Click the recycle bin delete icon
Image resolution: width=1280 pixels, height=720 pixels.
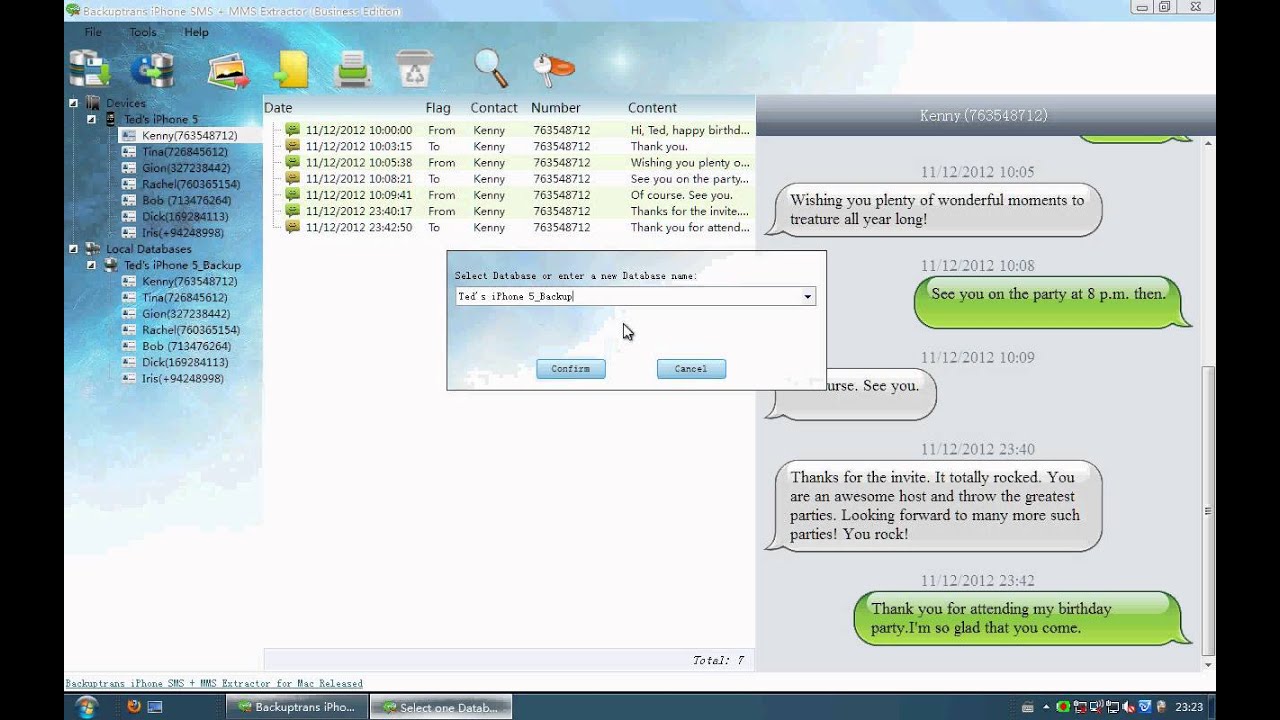(414, 69)
